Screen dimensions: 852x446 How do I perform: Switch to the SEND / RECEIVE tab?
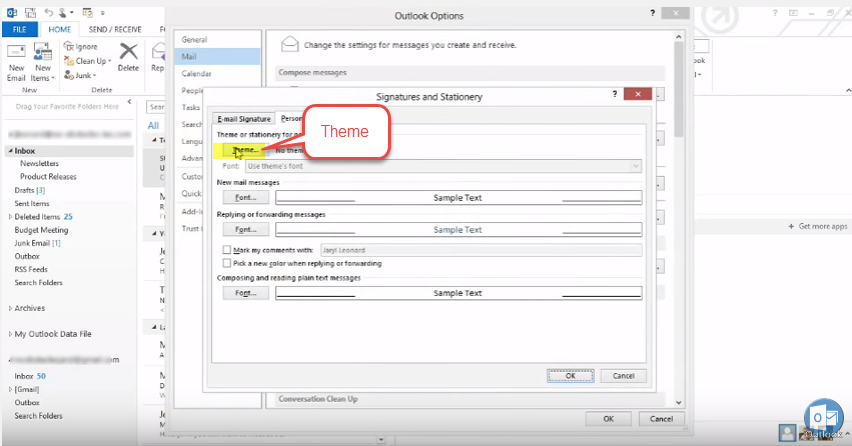click(x=115, y=29)
